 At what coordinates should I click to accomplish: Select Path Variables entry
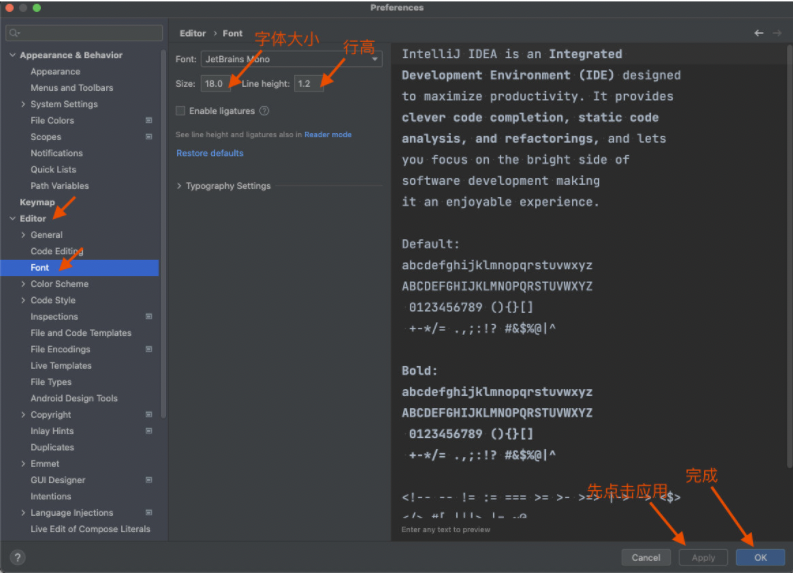60,186
